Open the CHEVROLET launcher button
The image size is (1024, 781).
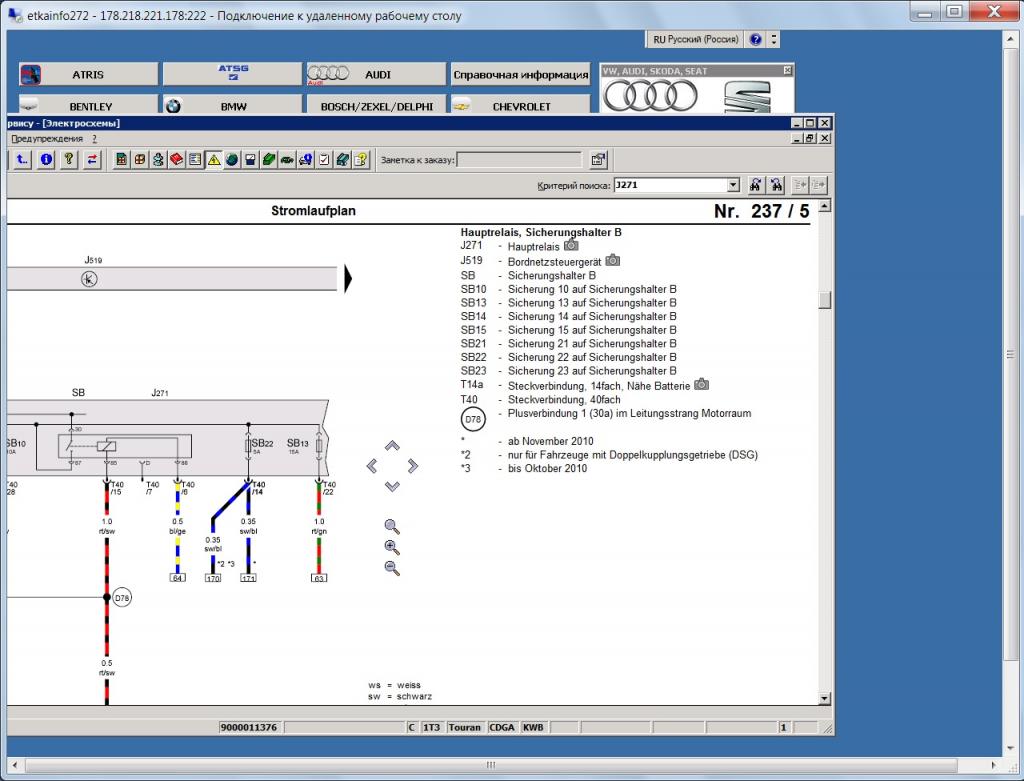coord(520,104)
